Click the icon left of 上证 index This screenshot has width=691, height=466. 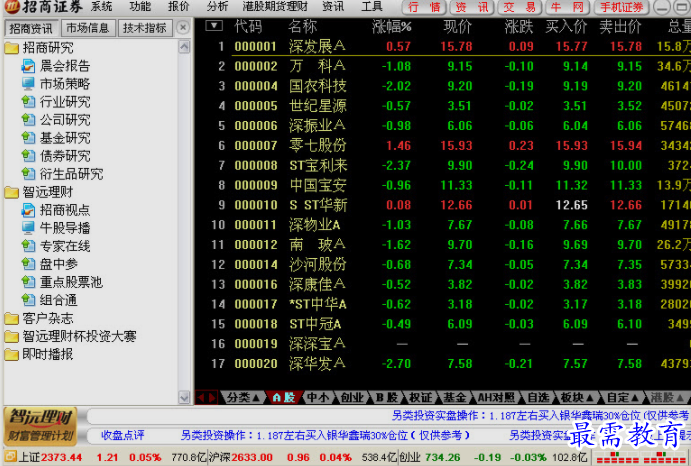(11, 457)
